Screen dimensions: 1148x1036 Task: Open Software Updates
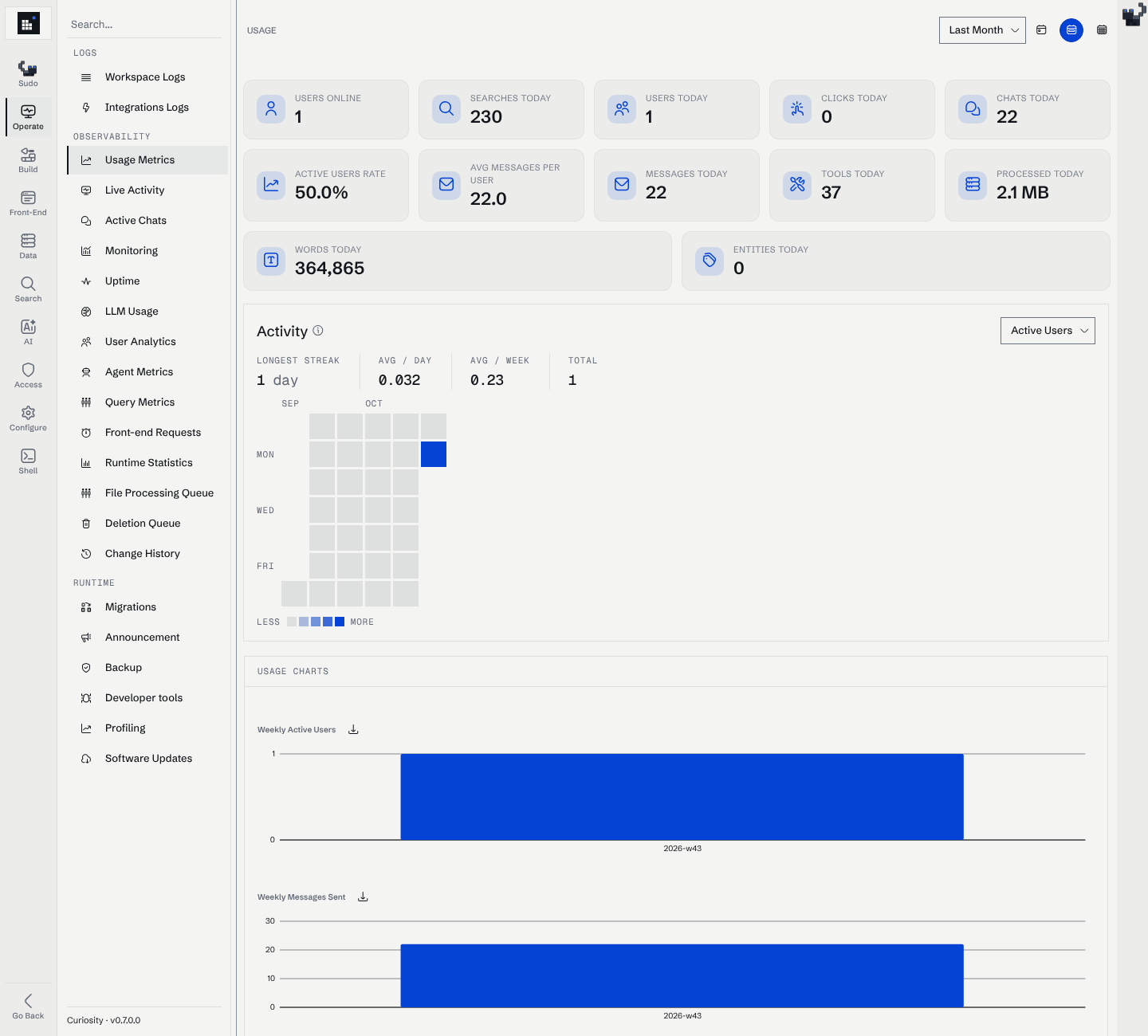pos(147,759)
